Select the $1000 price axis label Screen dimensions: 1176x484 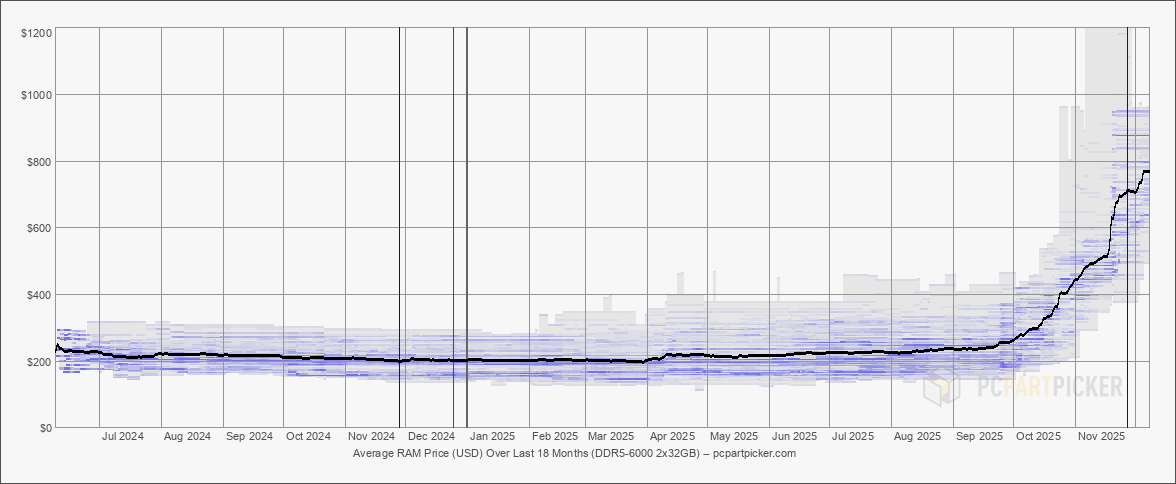click(36, 95)
